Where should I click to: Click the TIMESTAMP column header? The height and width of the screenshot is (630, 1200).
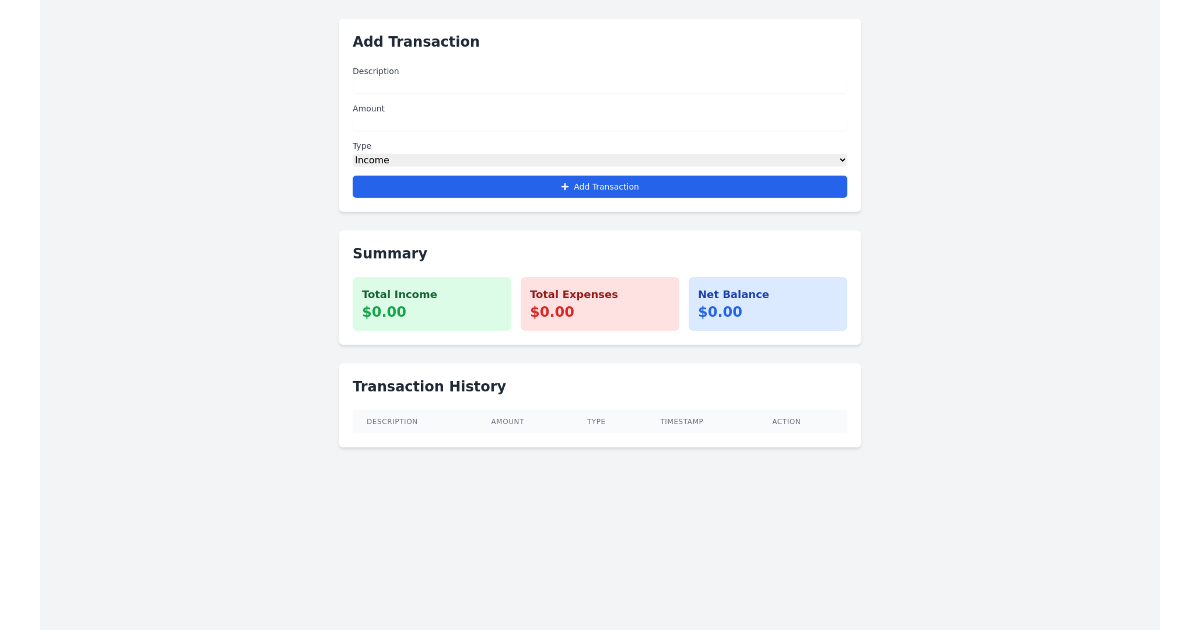tap(681, 421)
